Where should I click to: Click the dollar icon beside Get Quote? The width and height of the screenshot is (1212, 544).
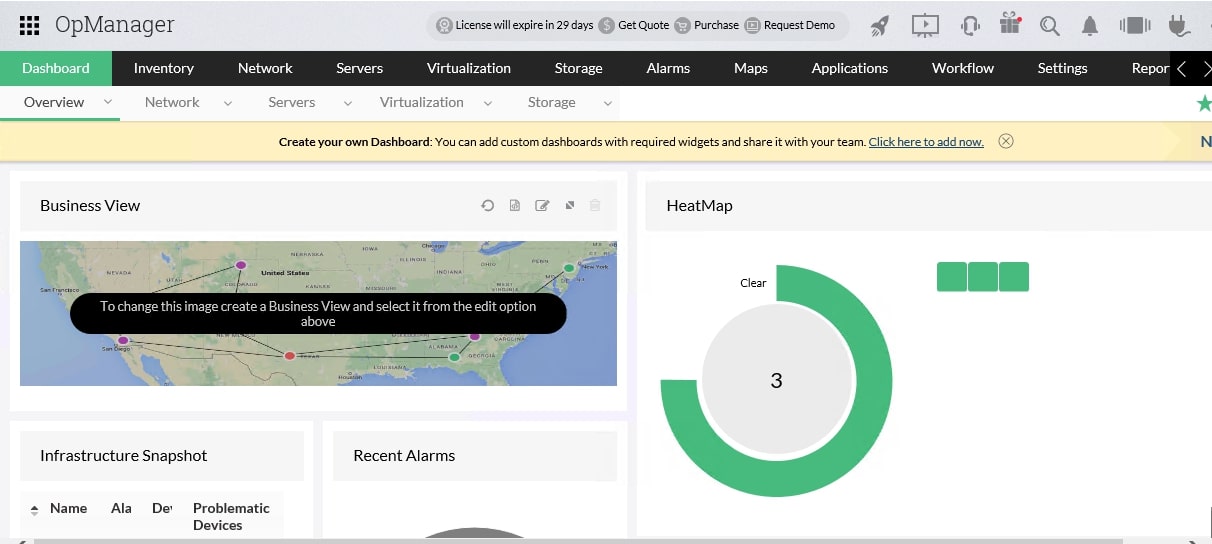(x=607, y=25)
